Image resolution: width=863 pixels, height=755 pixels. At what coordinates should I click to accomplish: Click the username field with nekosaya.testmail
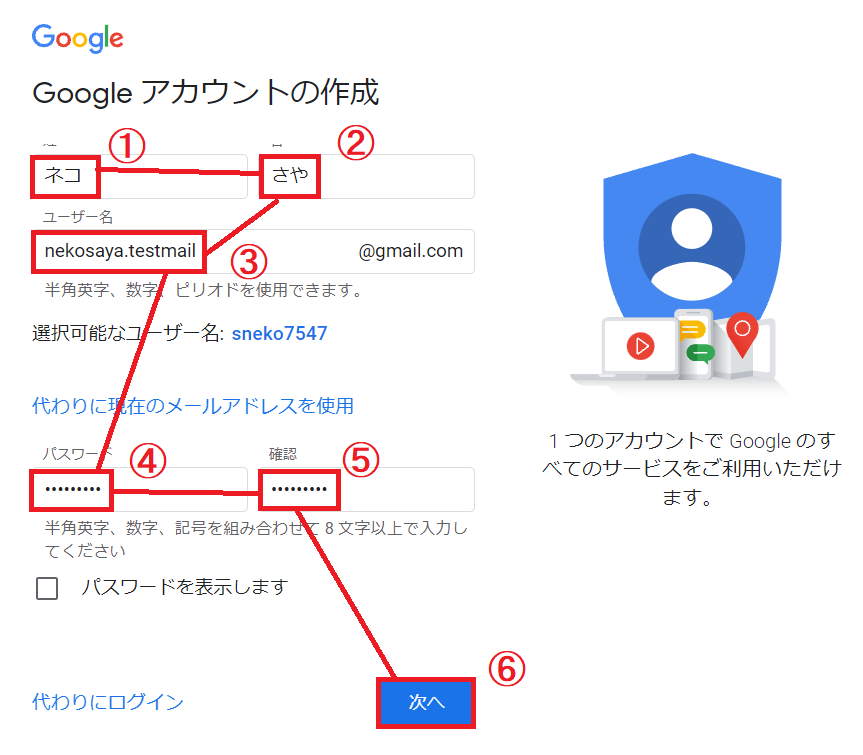tap(253, 251)
